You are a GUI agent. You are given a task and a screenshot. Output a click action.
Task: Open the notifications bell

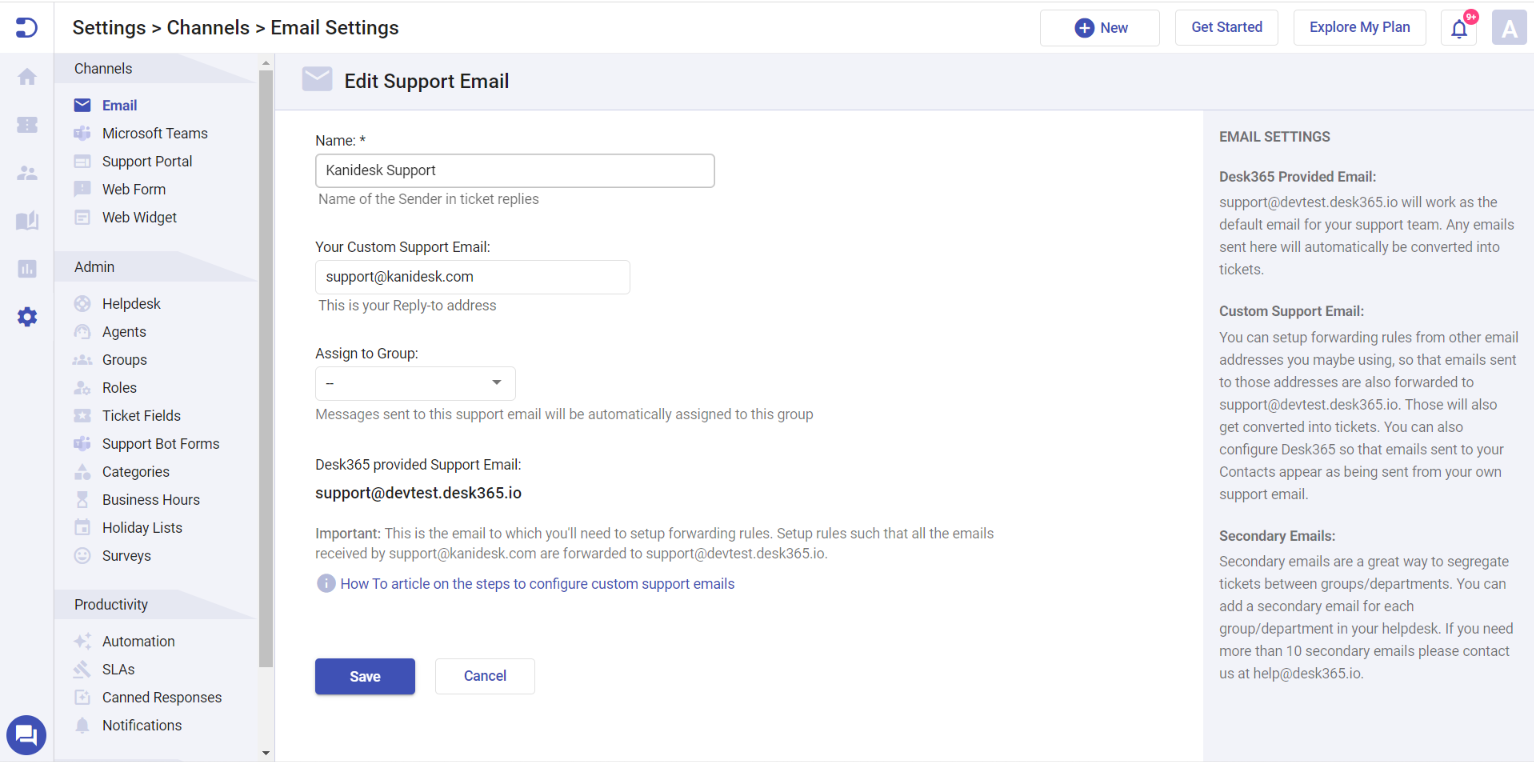pyautogui.click(x=1458, y=27)
